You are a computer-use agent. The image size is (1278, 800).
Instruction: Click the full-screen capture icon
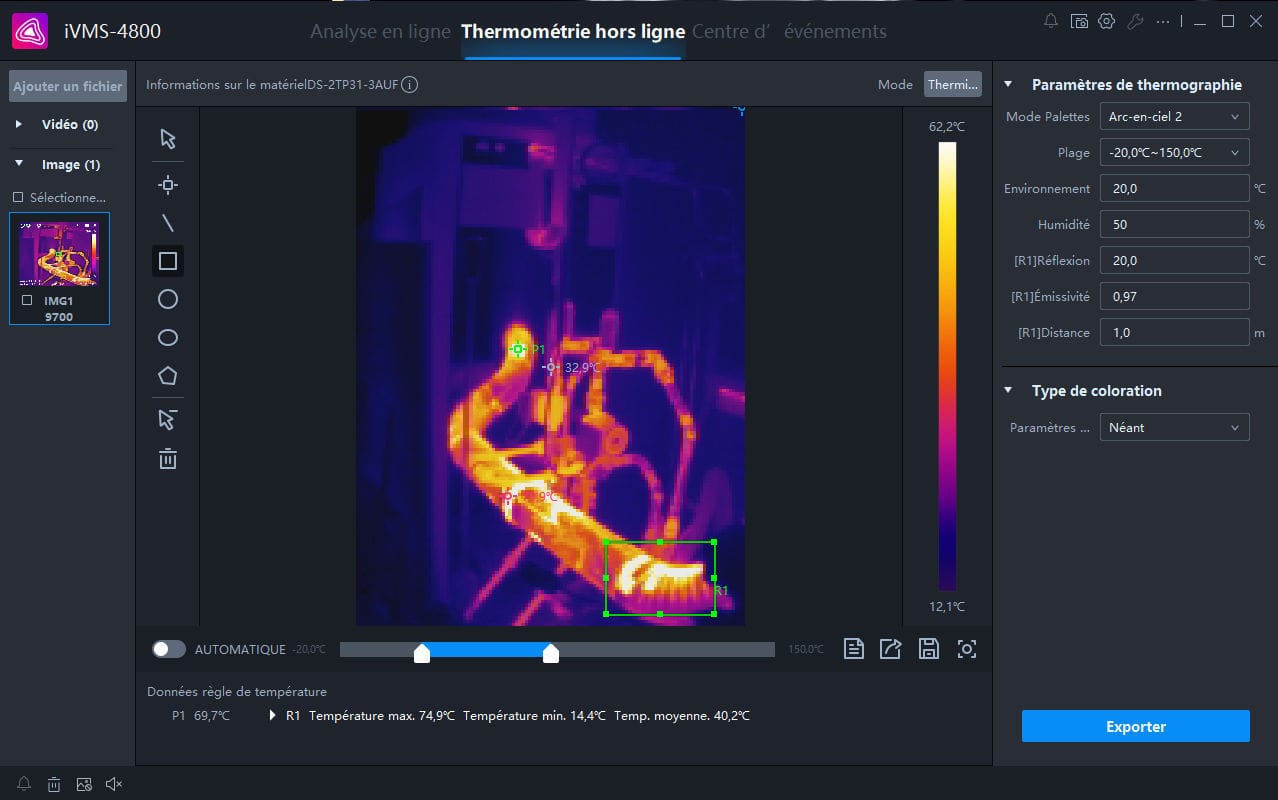966,648
